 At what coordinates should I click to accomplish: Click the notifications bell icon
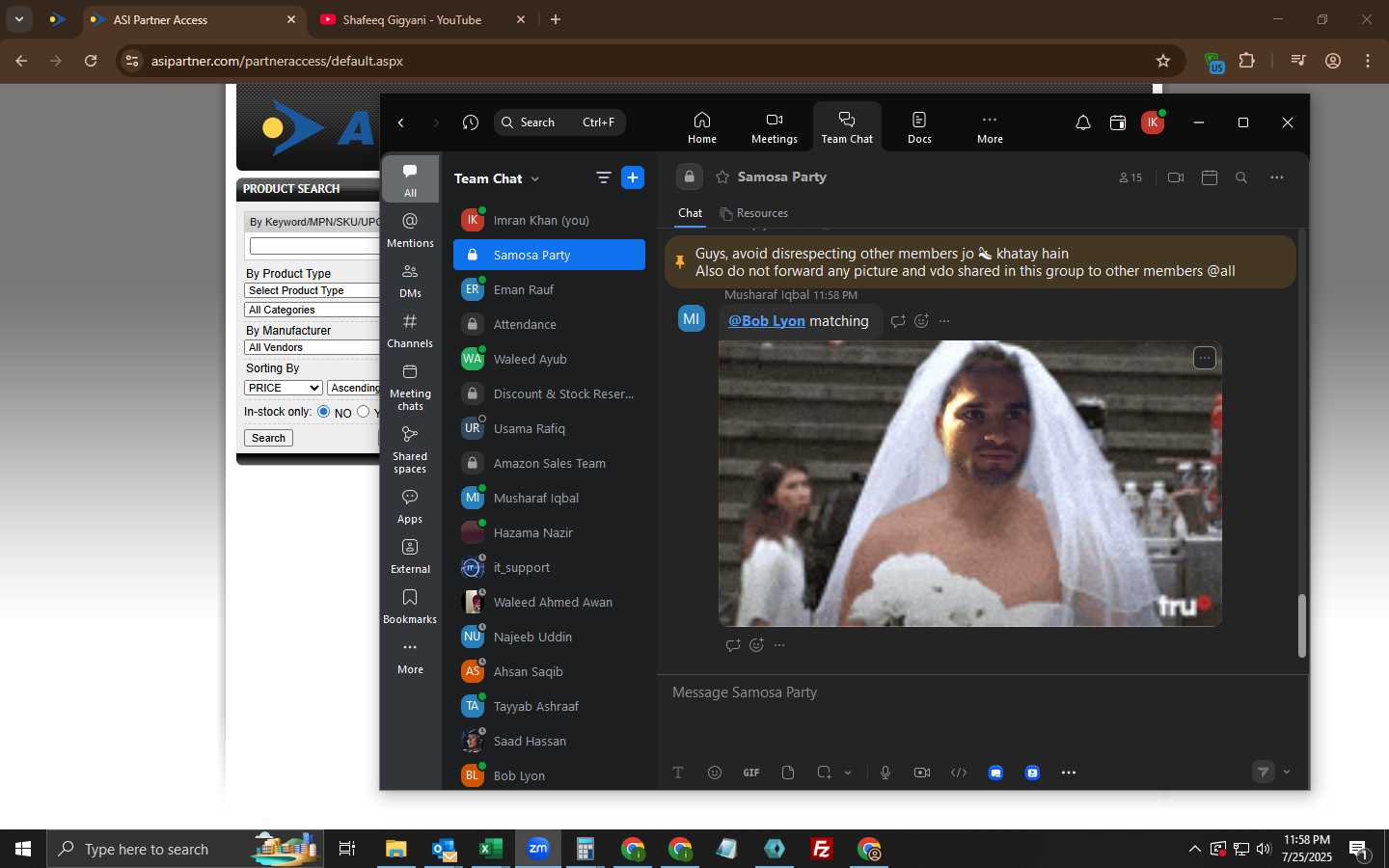1082,122
